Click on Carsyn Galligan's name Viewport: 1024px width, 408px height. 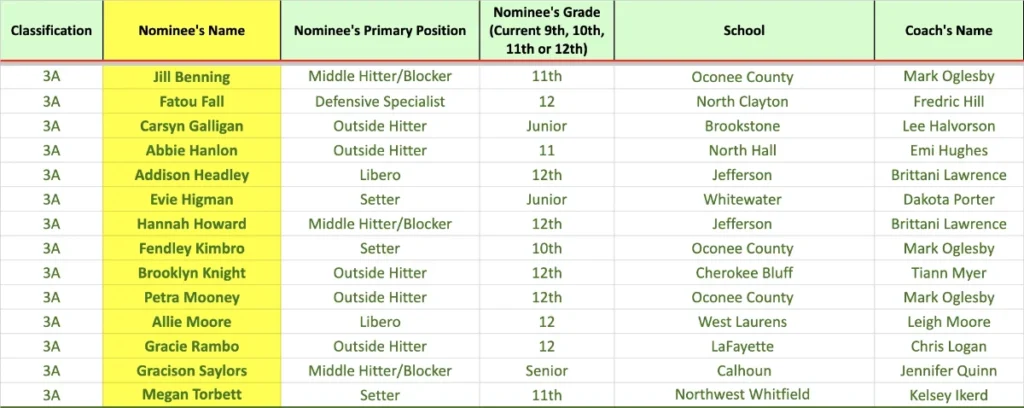tap(192, 126)
